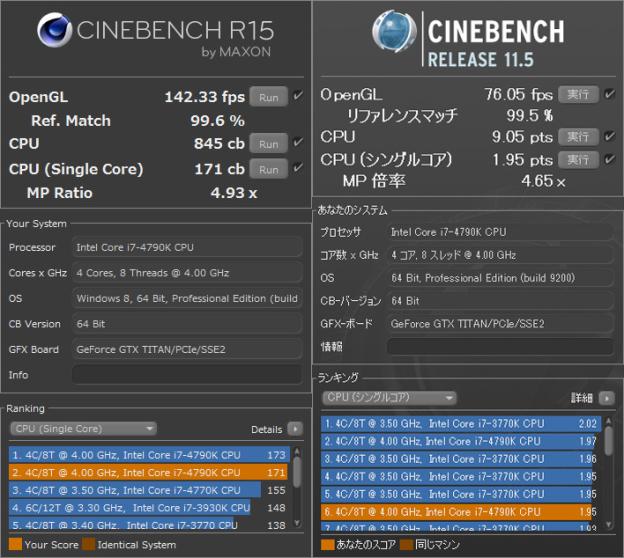Toggle CPU checkbox in Cinebench 11.5
624x558 pixels.
(609, 137)
